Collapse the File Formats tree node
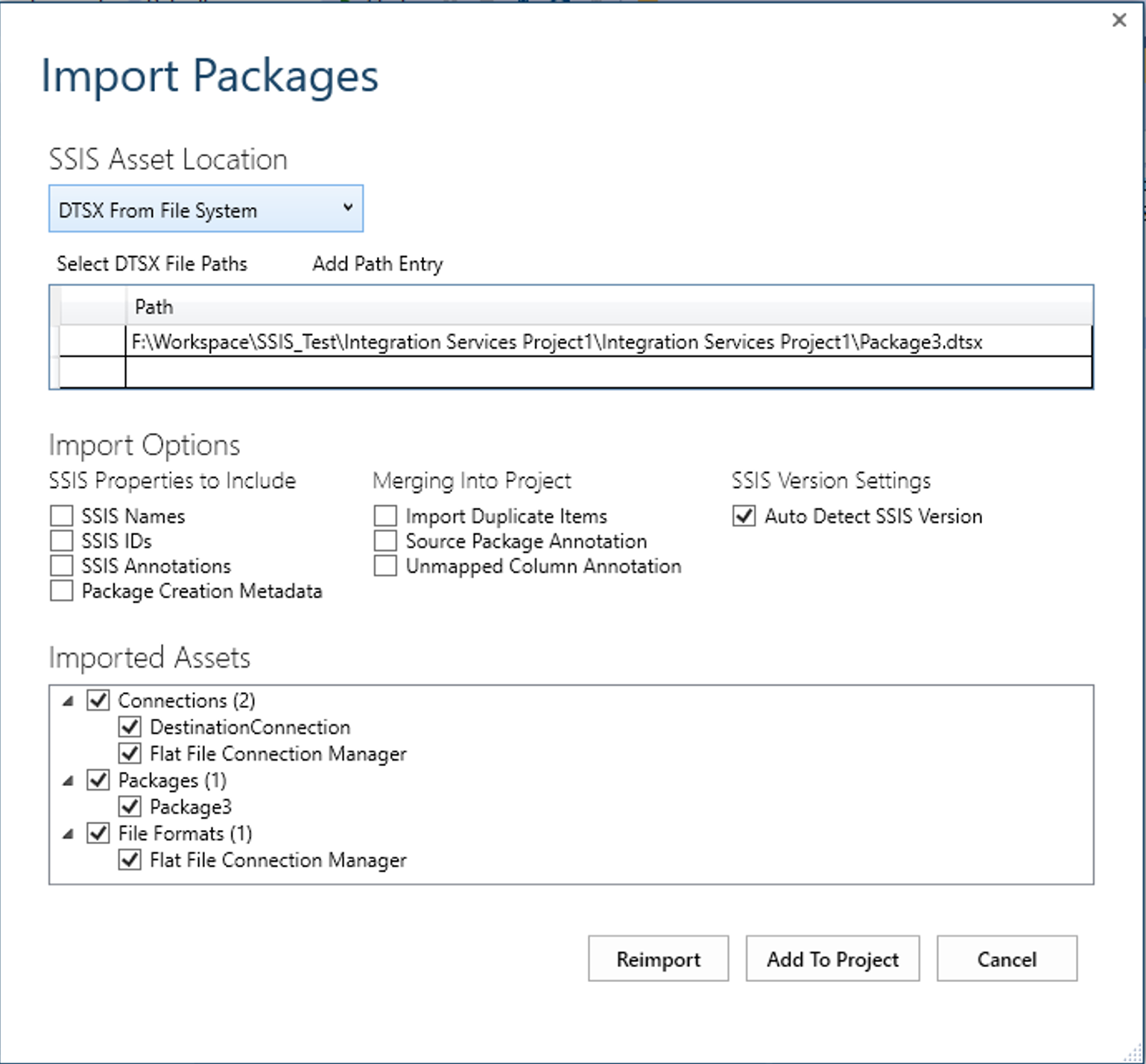Viewport: 1146px width, 1064px height. coord(69,834)
